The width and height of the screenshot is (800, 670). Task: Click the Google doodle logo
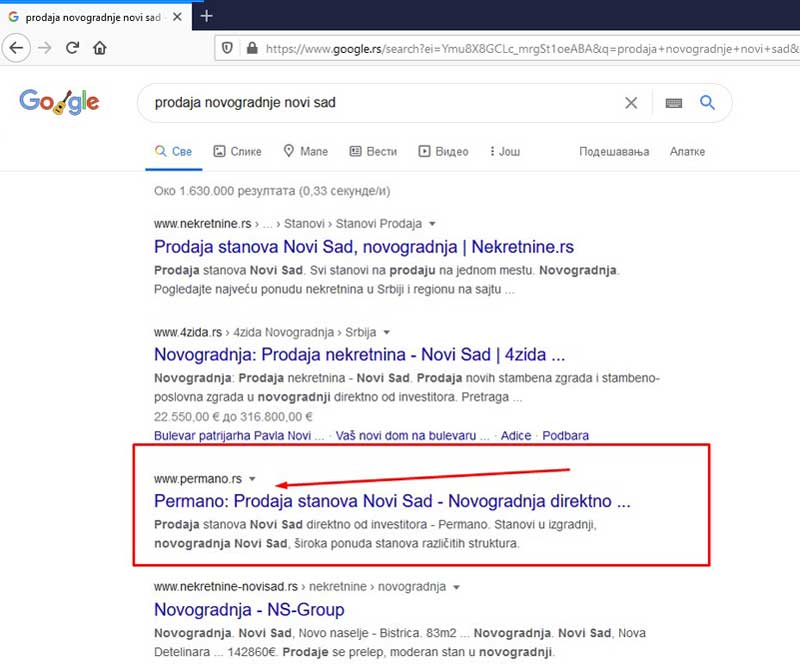pos(59,102)
